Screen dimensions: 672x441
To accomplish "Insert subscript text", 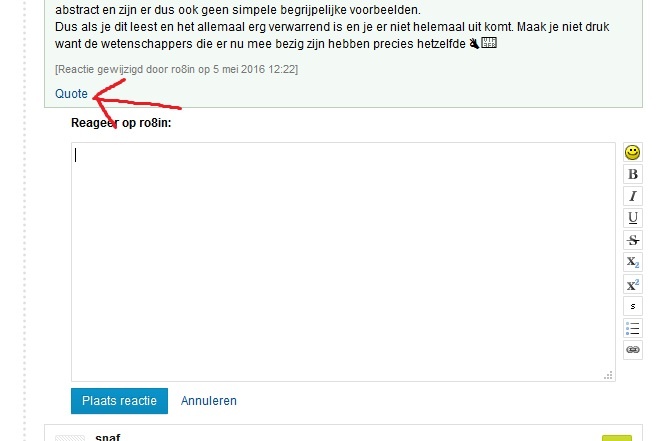I will (633, 262).
